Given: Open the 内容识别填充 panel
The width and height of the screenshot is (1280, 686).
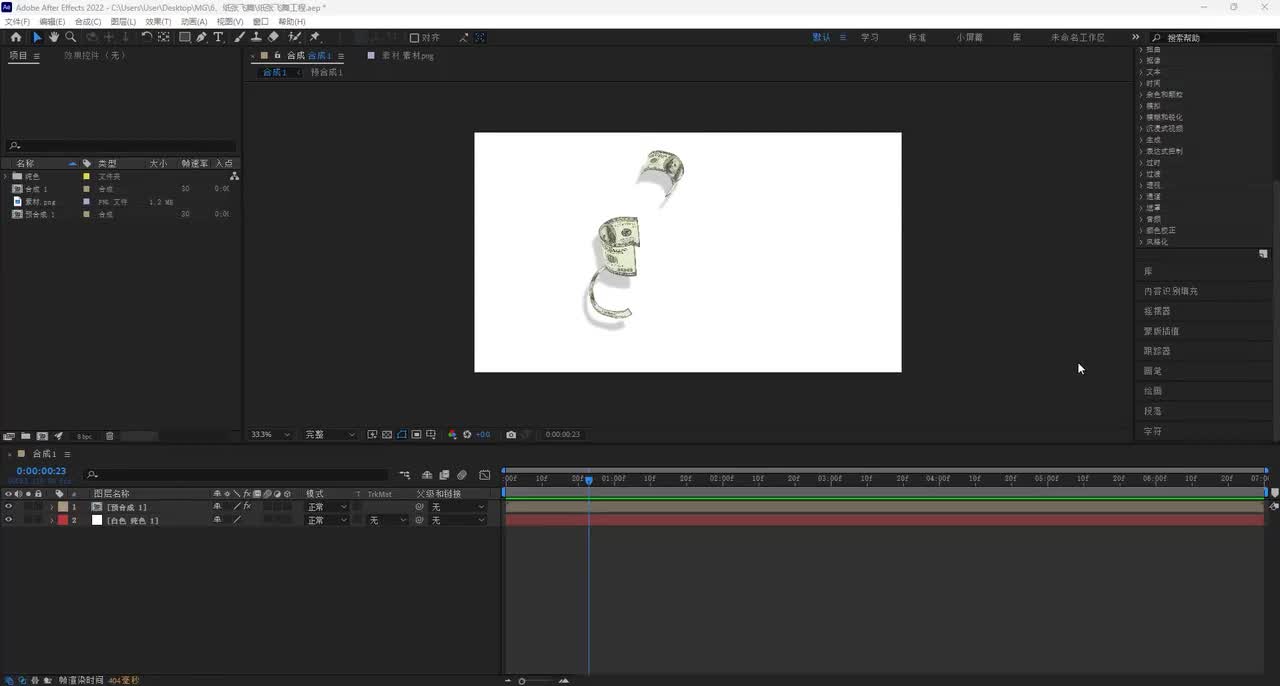Looking at the screenshot, I should [x=1171, y=291].
